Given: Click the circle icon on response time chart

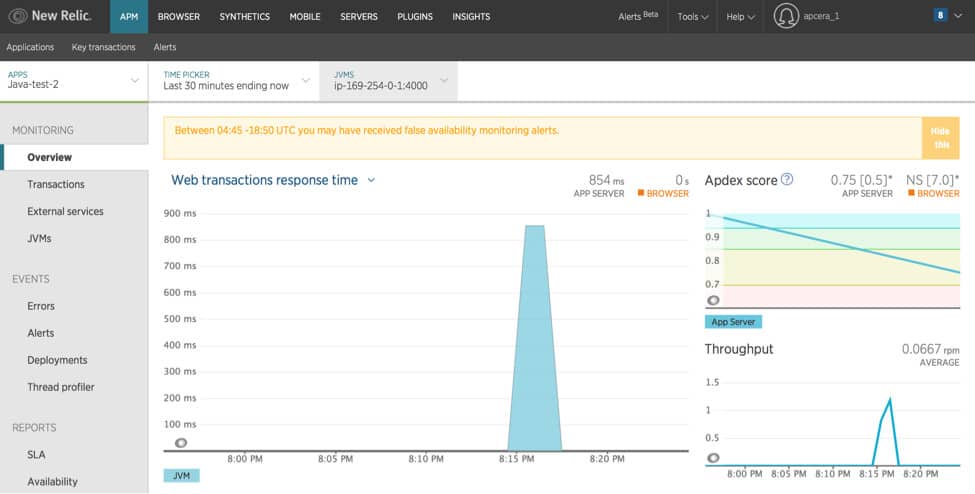Looking at the screenshot, I should 181,443.
